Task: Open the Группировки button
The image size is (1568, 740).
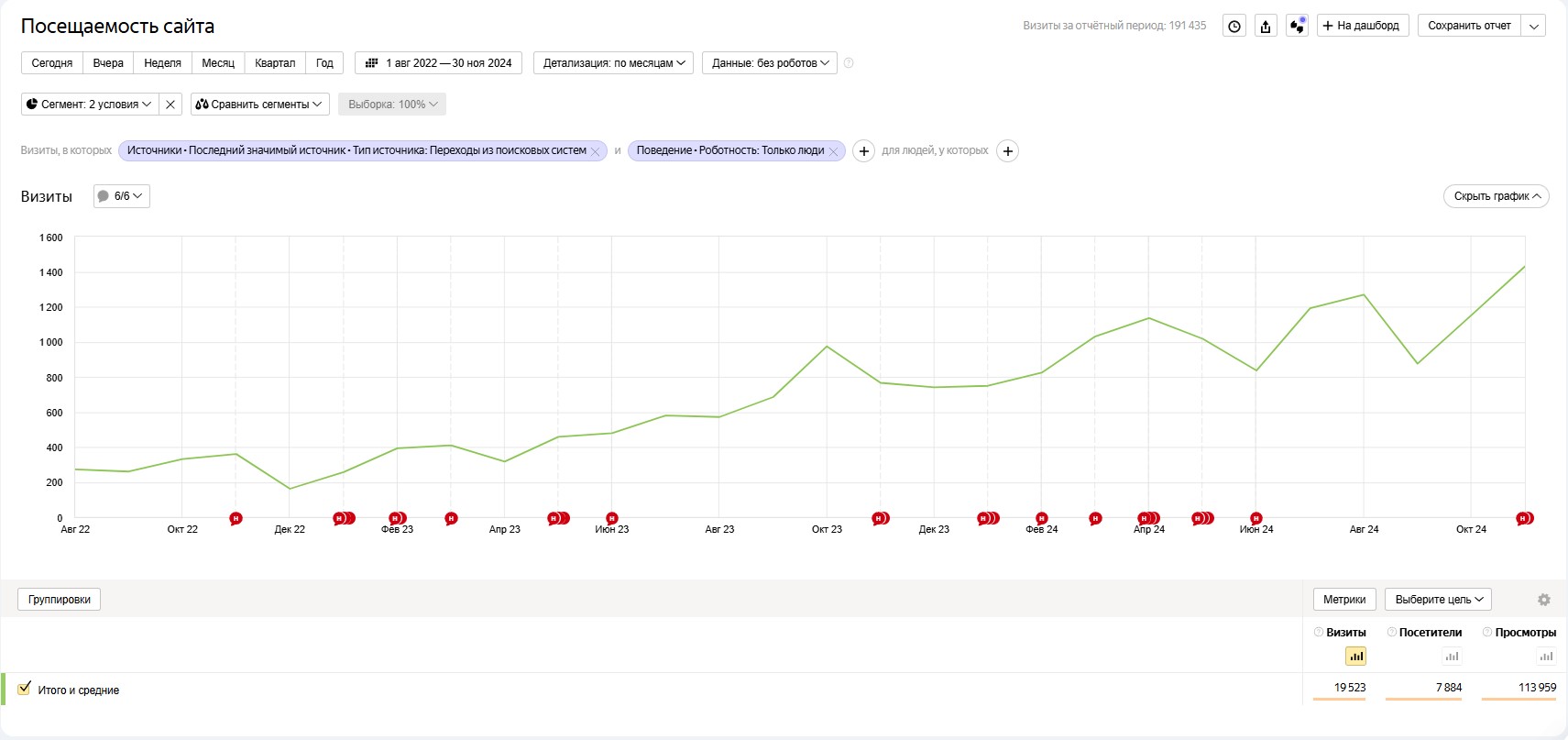Action: (x=60, y=600)
